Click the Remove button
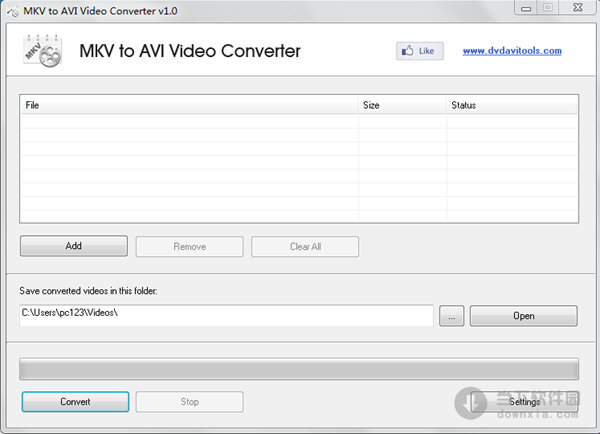The width and height of the screenshot is (600, 434). tap(189, 246)
